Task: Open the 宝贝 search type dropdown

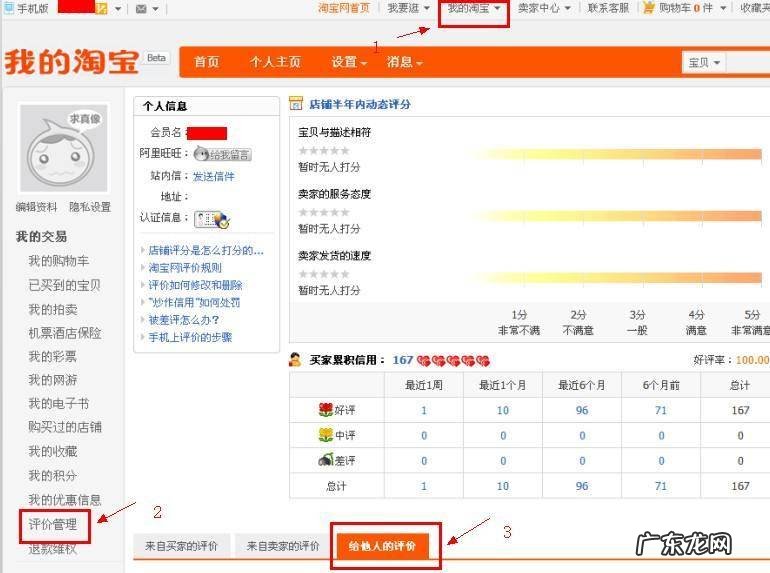Action: tap(704, 63)
